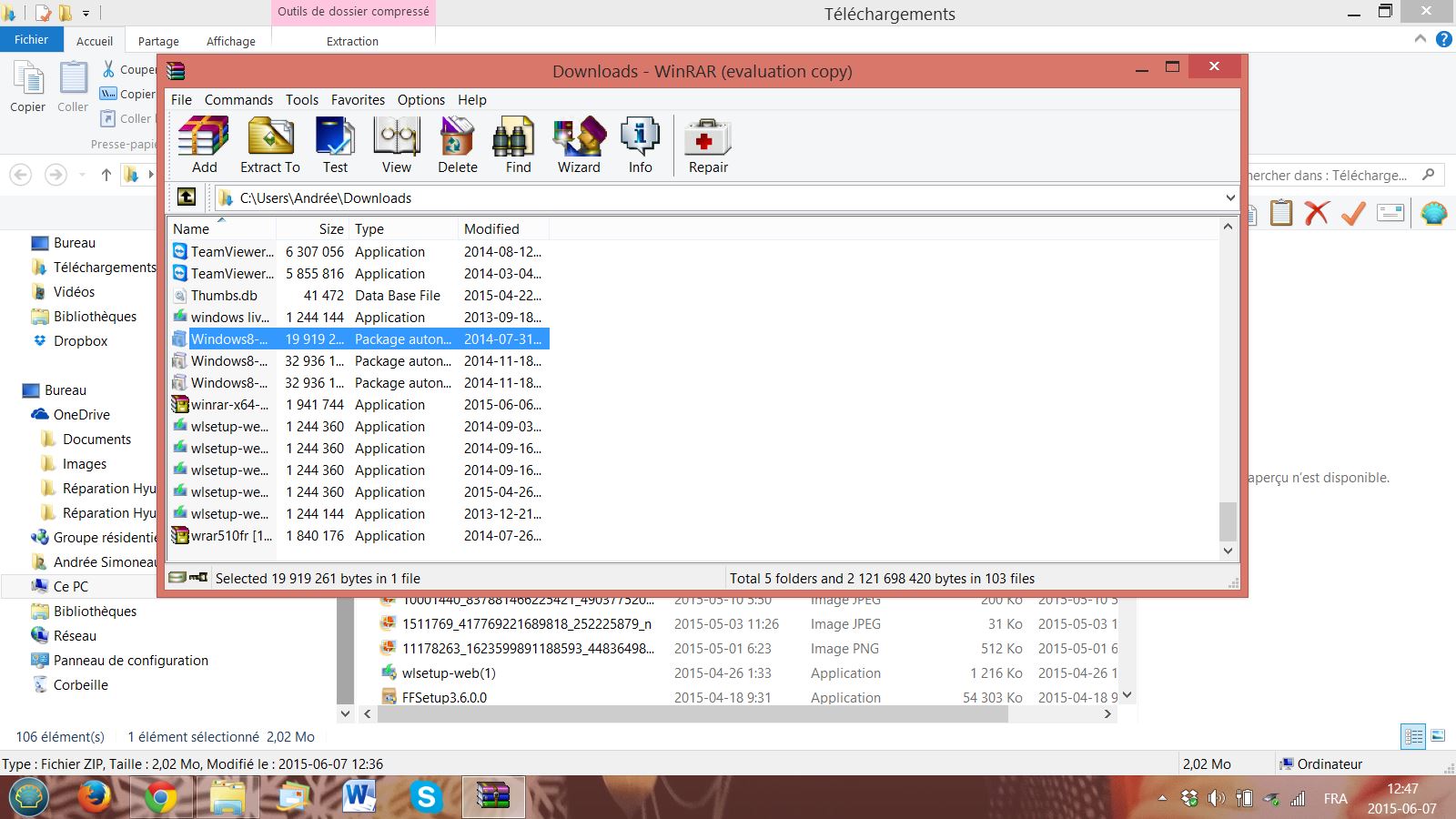
Task: Open the Tools menu in WinRAR
Action: point(302,100)
